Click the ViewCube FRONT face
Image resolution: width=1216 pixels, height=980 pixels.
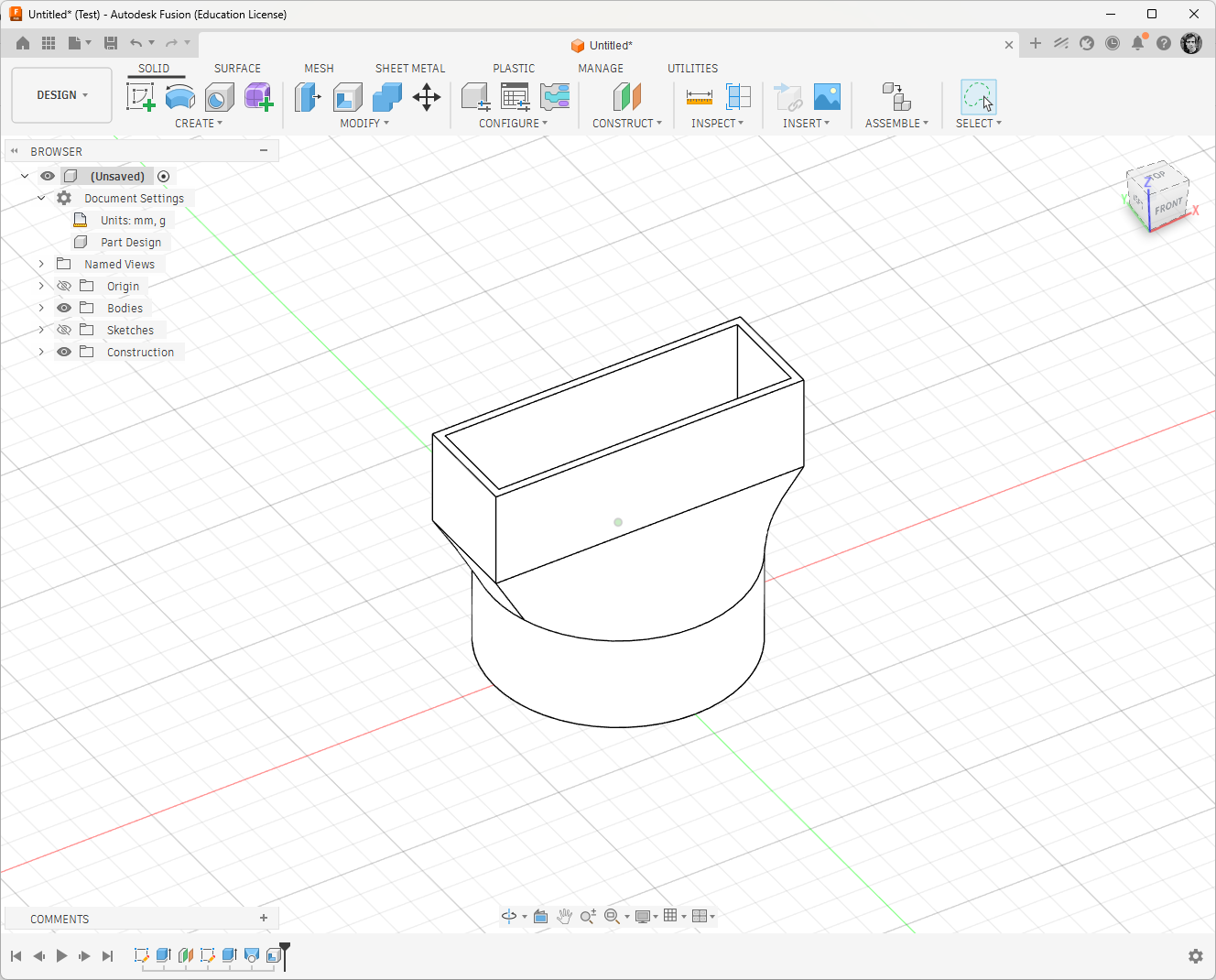pyautogui.click(x=1168, y=206)
